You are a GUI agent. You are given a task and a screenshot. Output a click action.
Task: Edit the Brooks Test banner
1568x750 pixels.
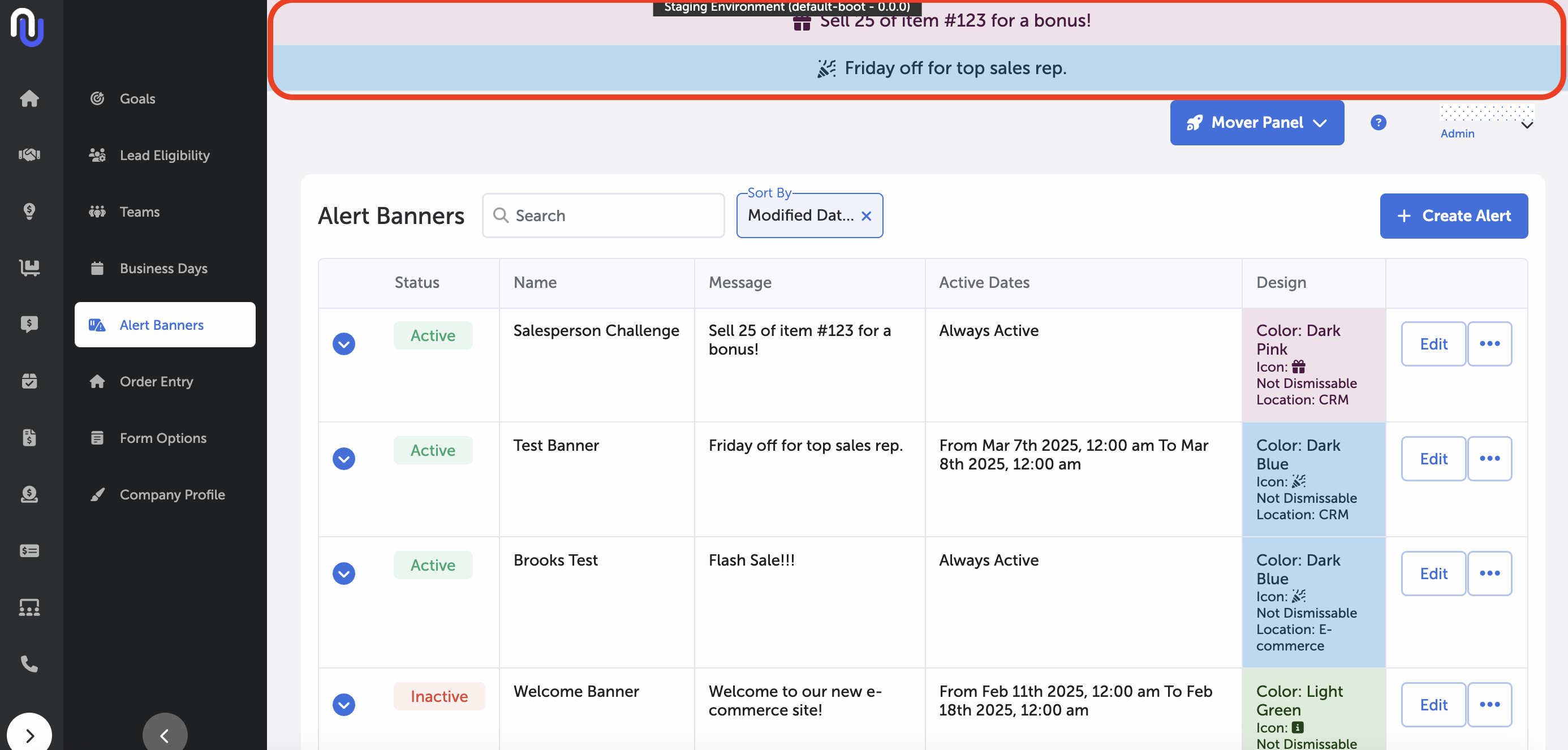(1433, 574)
